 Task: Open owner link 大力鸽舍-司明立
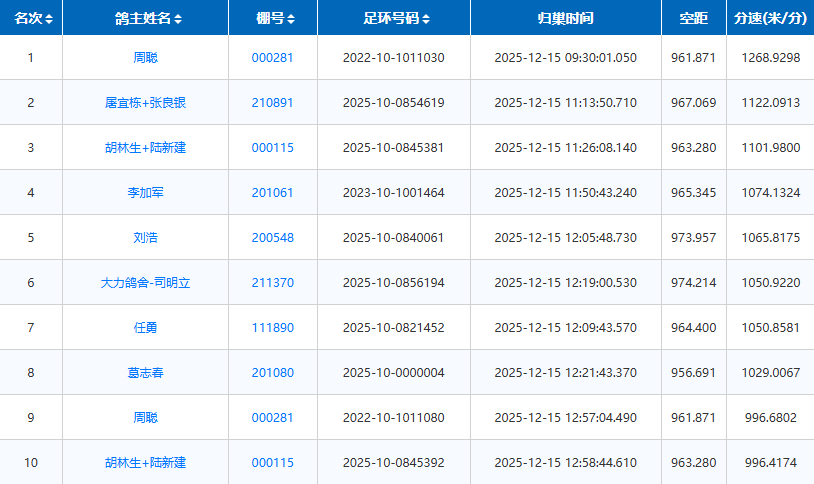(x=145, y=283)
